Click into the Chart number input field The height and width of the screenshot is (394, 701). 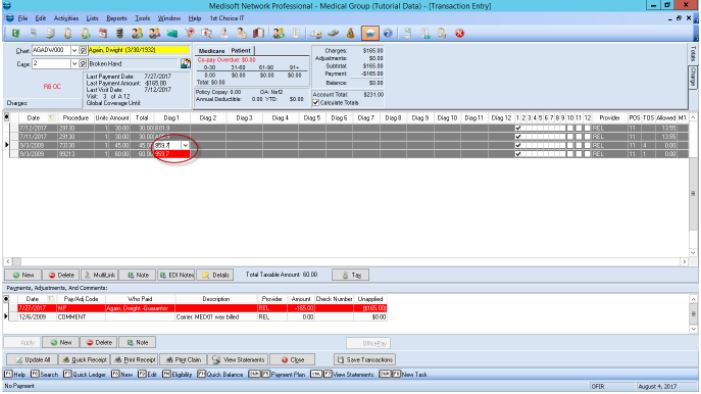pyautogui.click(x=51, y=51)
